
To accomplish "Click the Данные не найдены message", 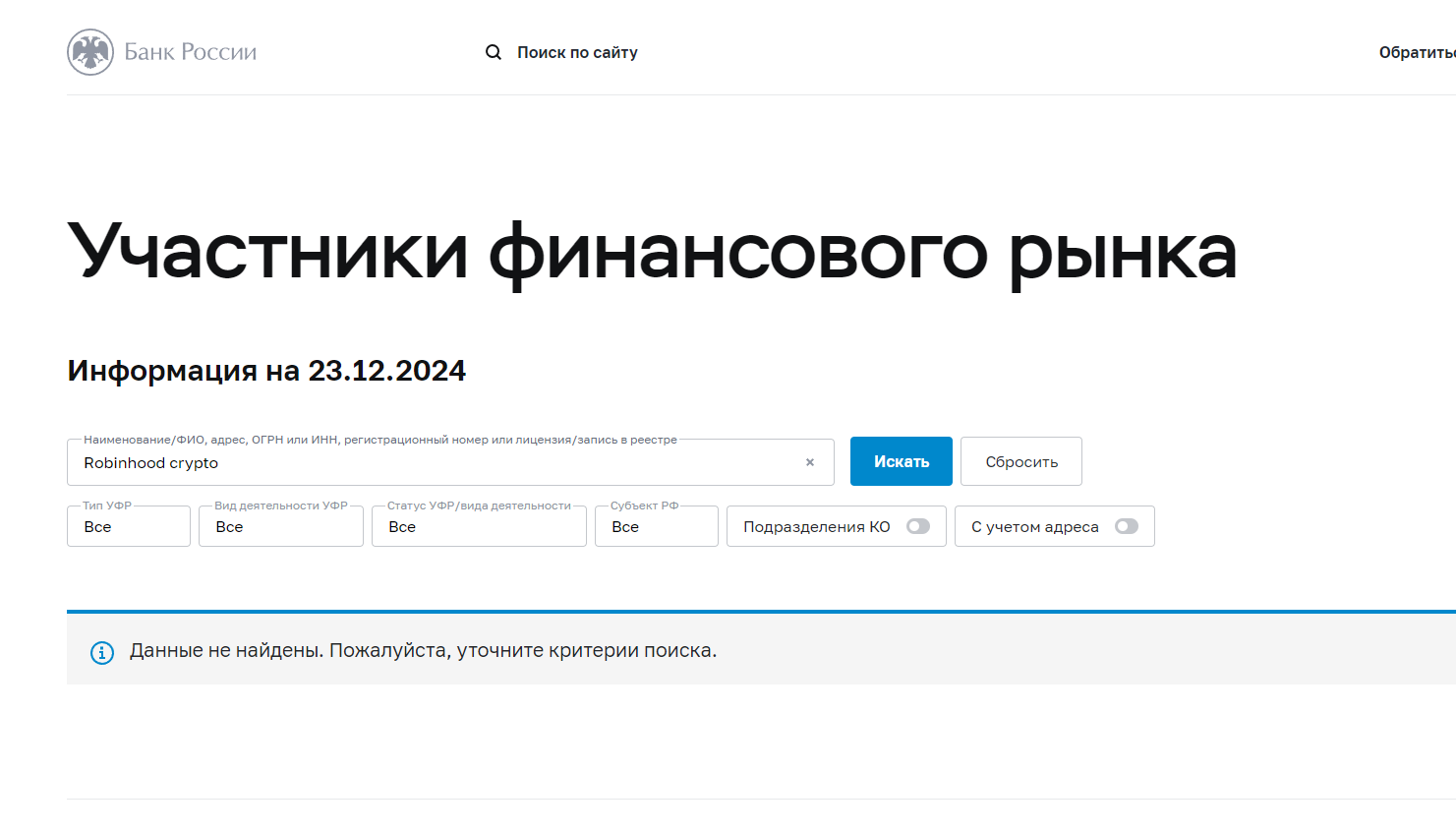I will (423, 651).
